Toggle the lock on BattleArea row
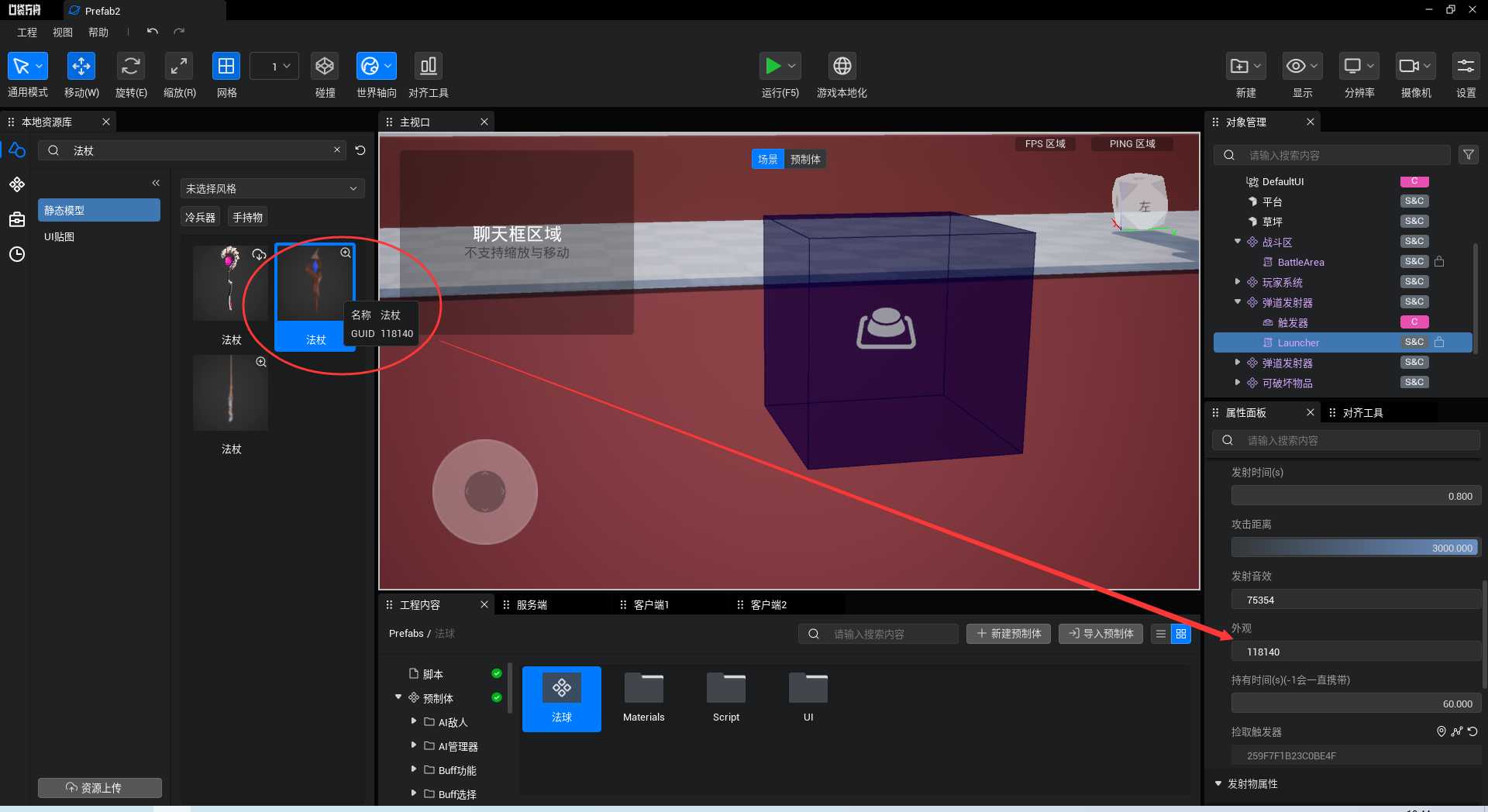Viewport: 1488px width, 812px height. tap(1439, 261)
